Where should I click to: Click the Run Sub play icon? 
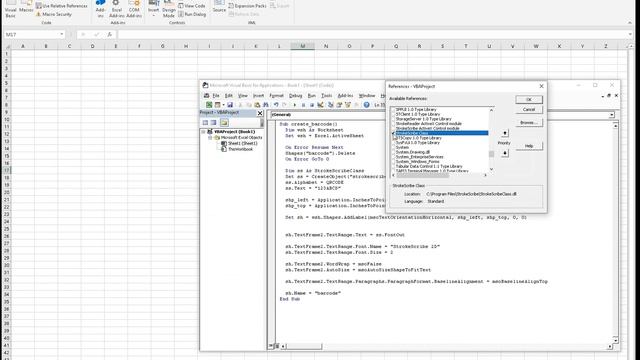pos(295,105)
